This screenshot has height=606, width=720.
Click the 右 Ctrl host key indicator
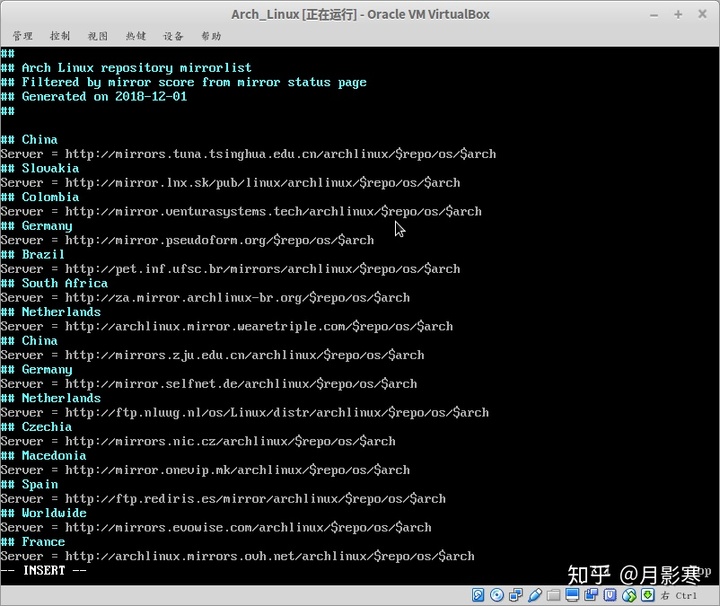679,595
